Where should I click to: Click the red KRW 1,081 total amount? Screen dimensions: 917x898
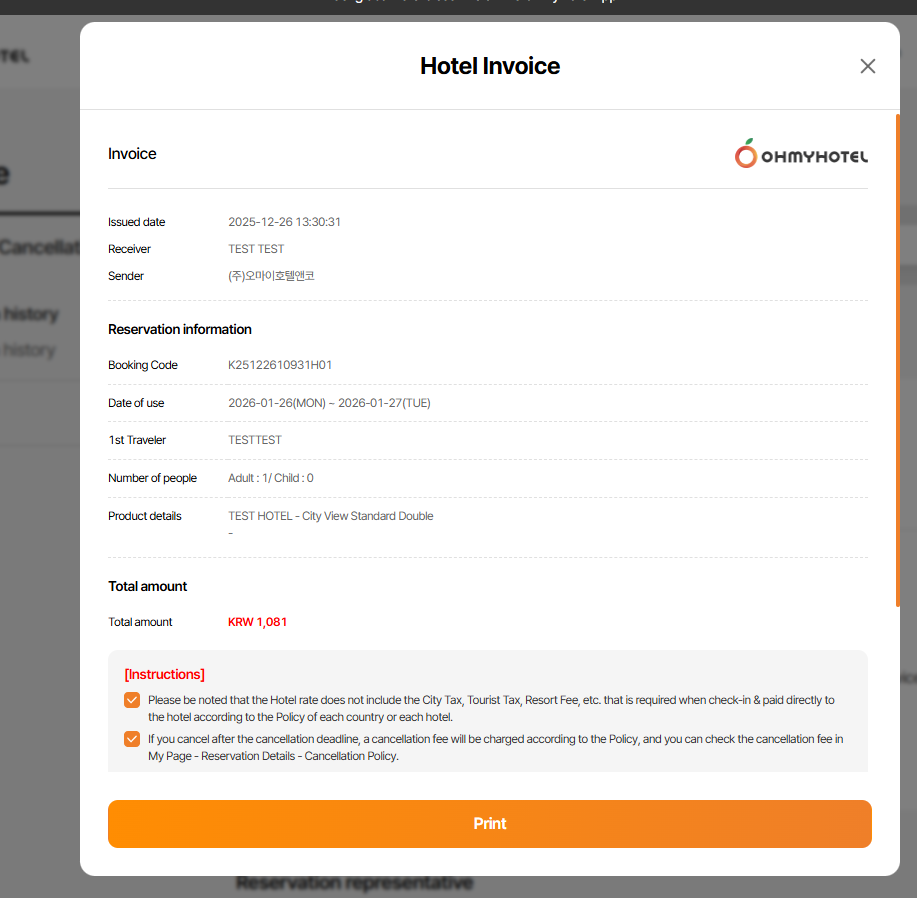point(257,622)
